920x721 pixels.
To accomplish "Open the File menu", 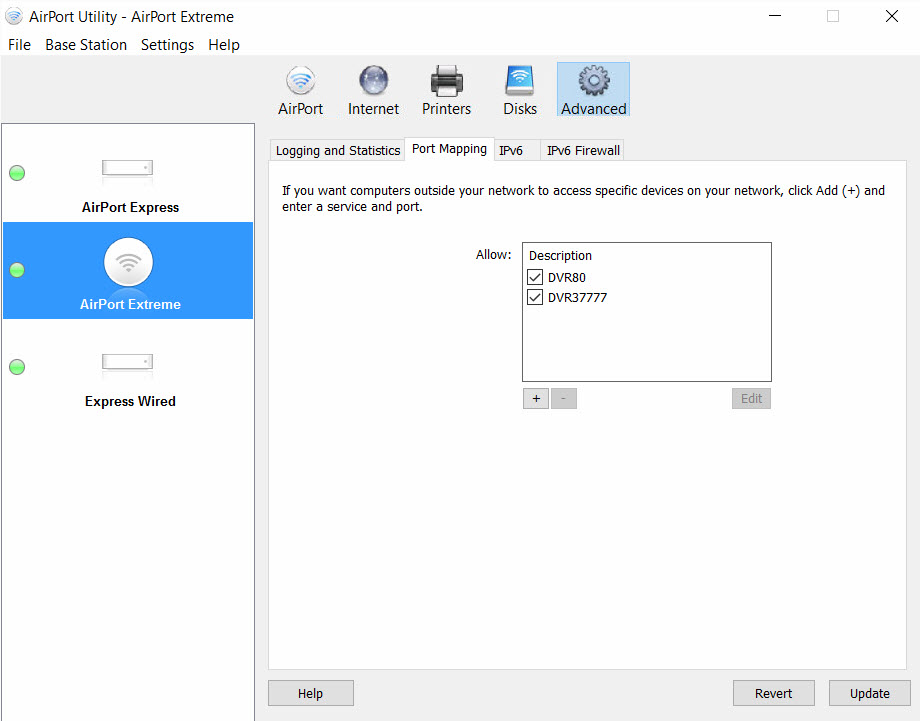I will (19, 45).
